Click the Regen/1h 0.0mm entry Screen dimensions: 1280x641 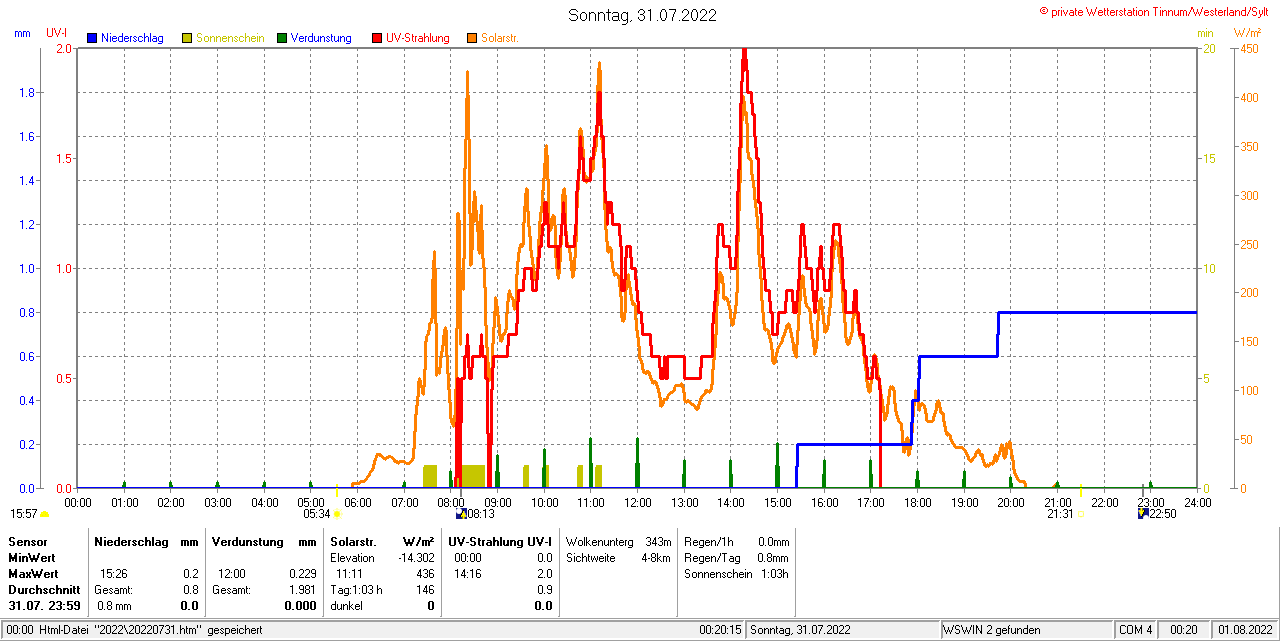[x=737, y=541]
